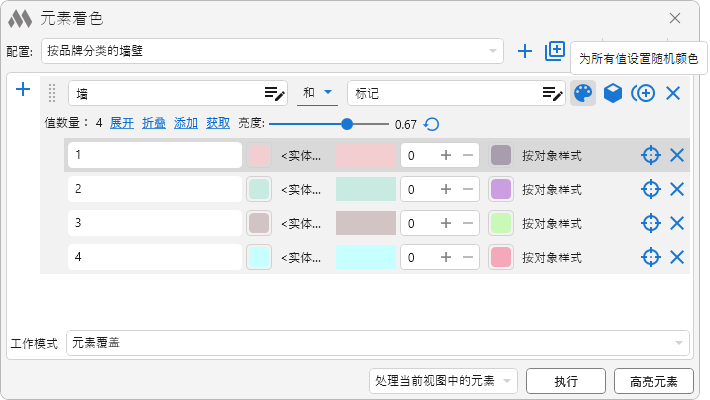Click the 高亮元素 button

coord(654,380)
